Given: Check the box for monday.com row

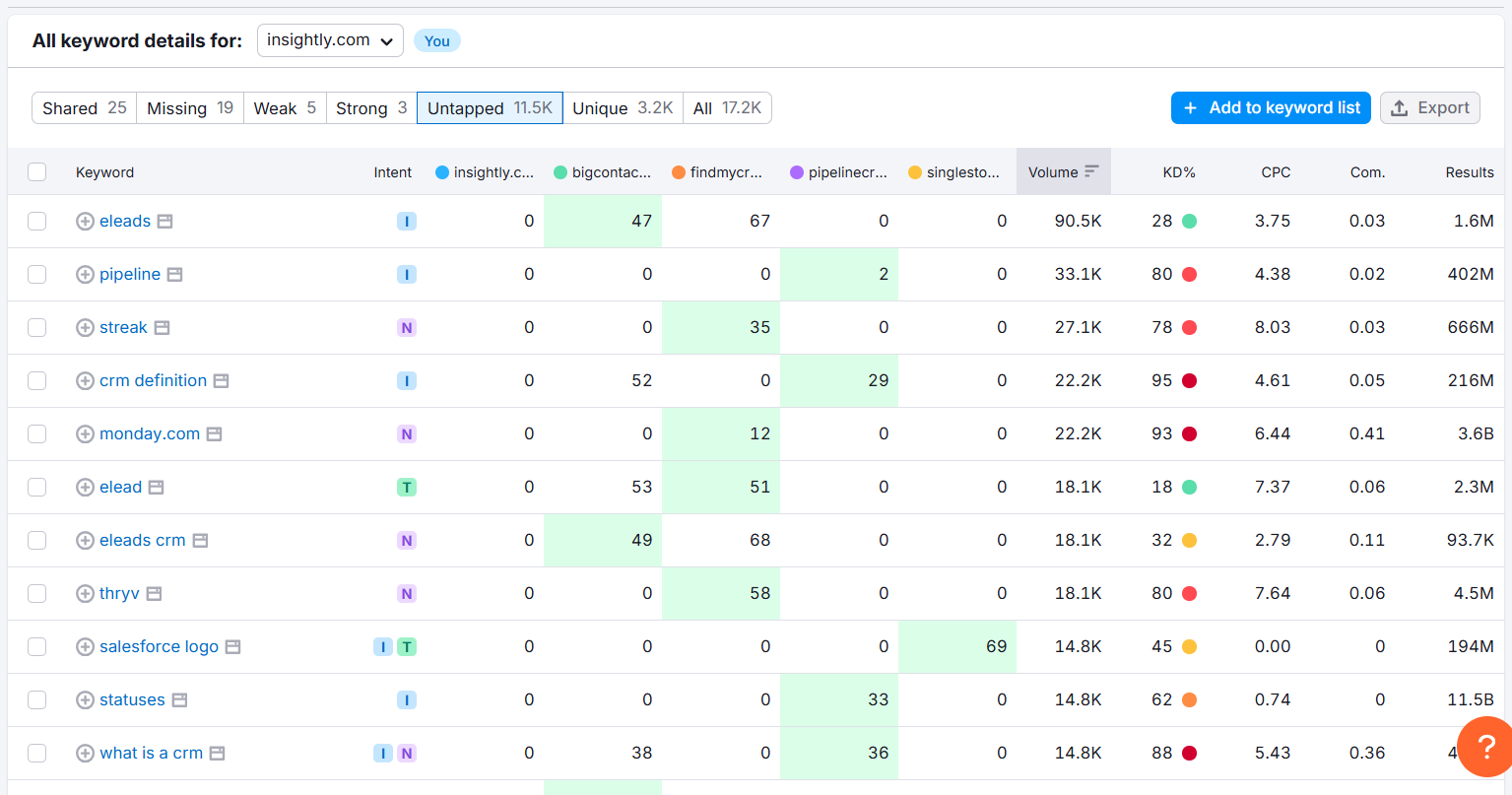Looking at the screenshot, I should (x=37, y=434).
